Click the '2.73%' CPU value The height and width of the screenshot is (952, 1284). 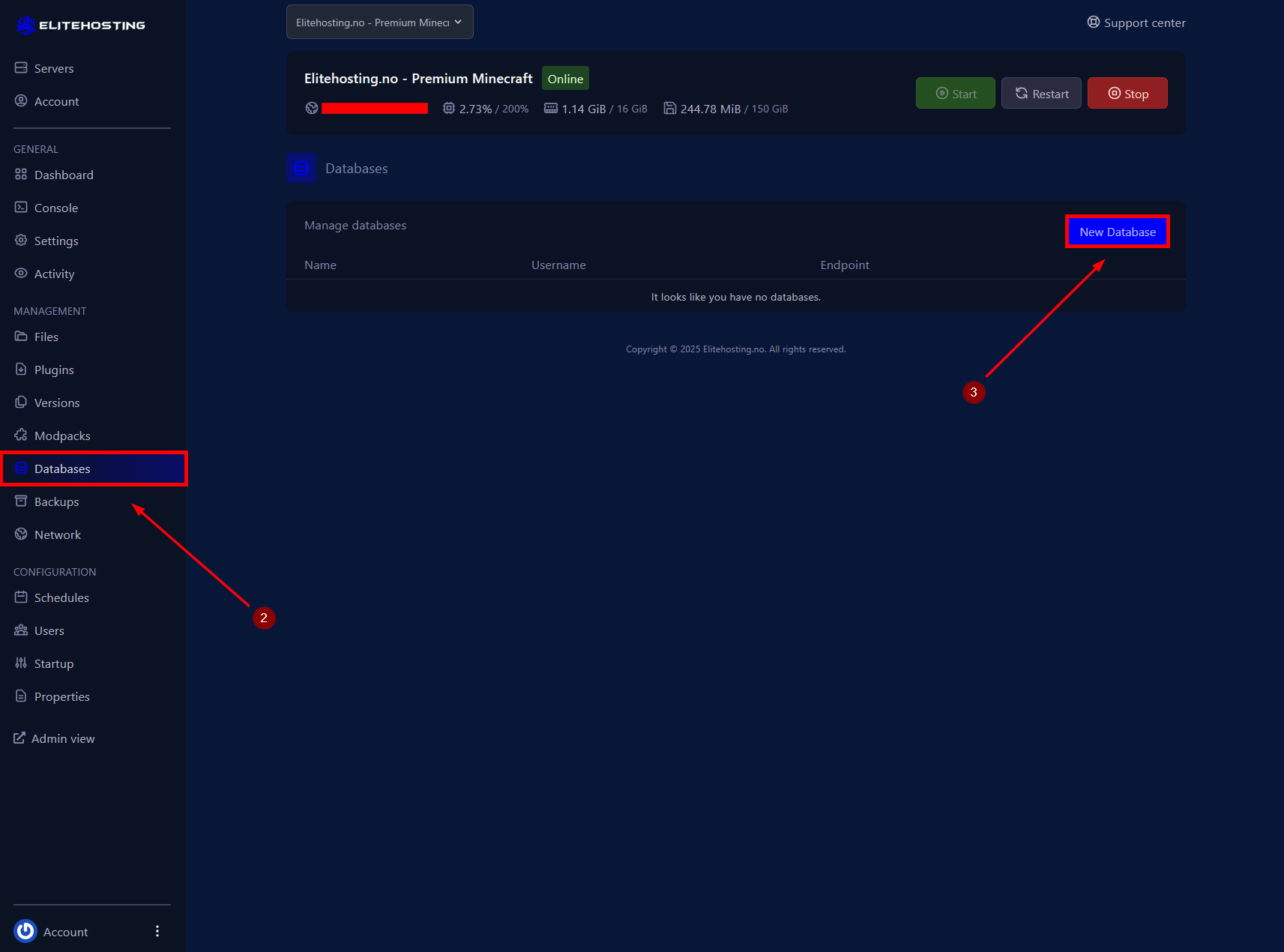(x=475, y=109)
